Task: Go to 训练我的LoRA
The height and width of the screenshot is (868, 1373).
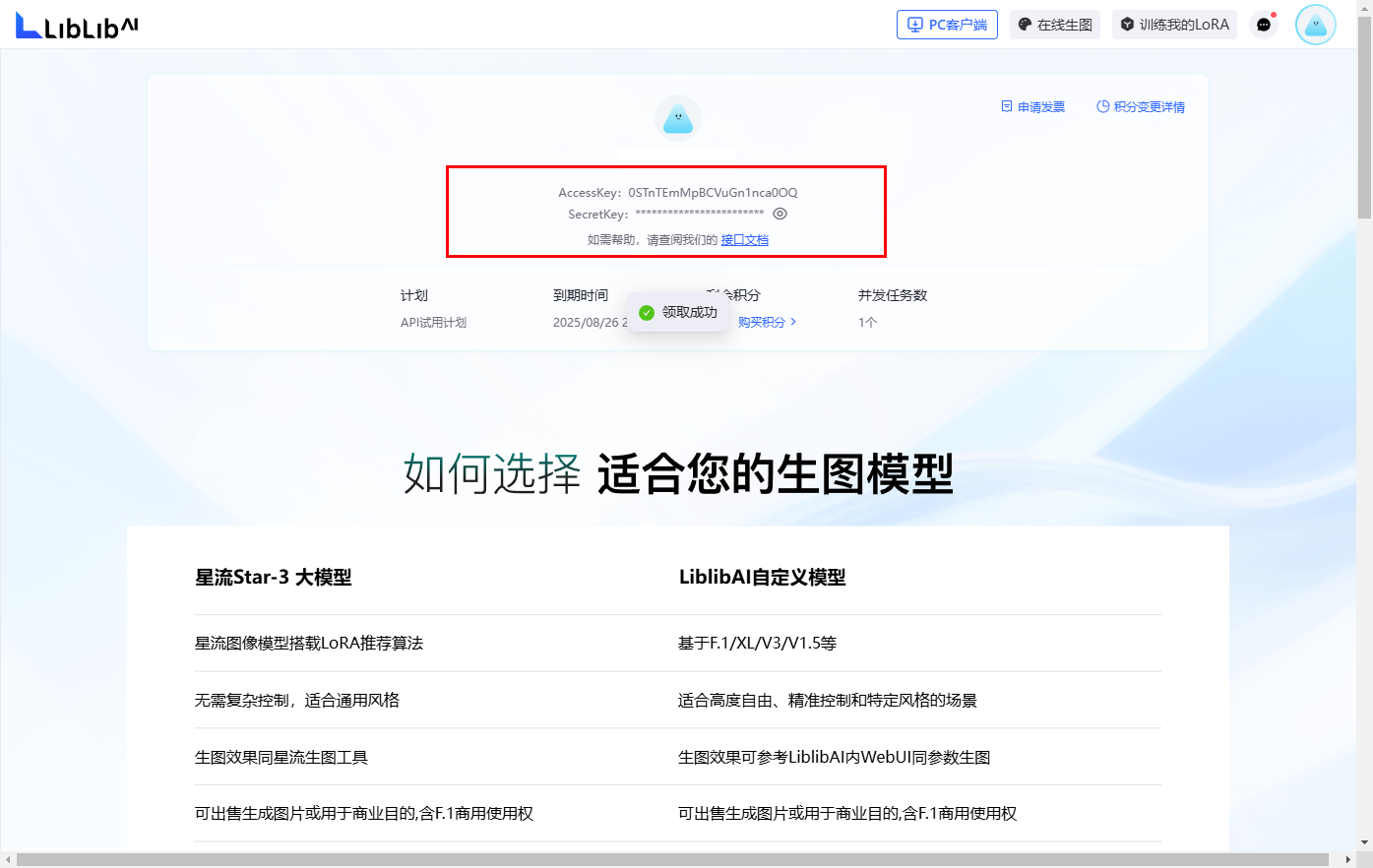Action: [1174, 25]
